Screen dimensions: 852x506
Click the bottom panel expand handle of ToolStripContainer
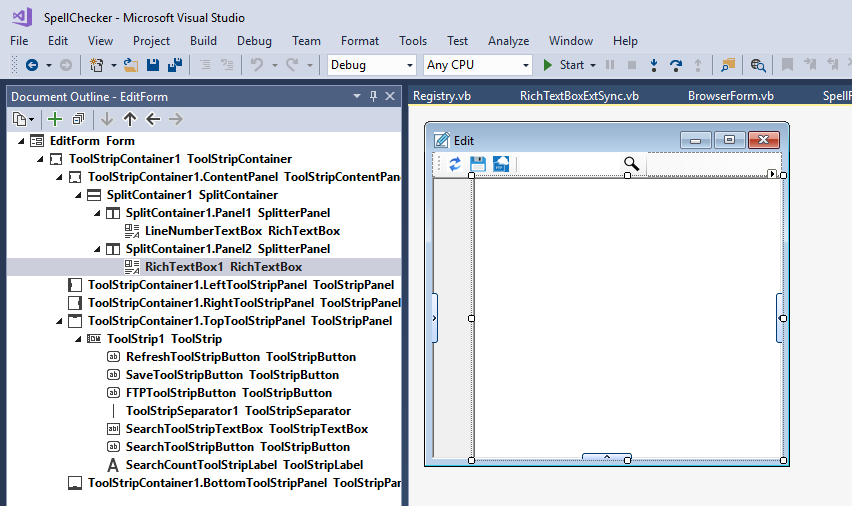click(x=607, y=457)
